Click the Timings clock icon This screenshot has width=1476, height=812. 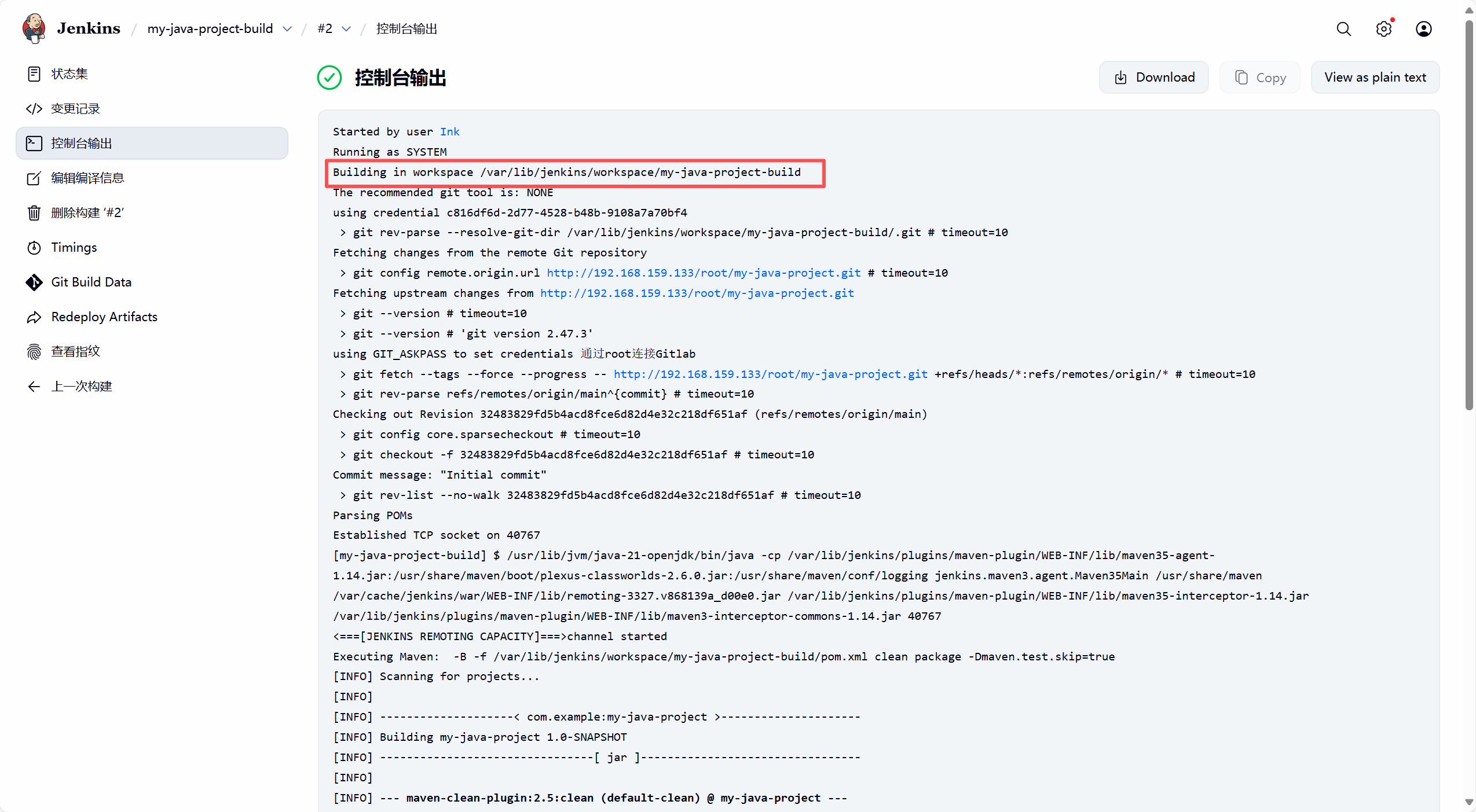coord(34,248)
